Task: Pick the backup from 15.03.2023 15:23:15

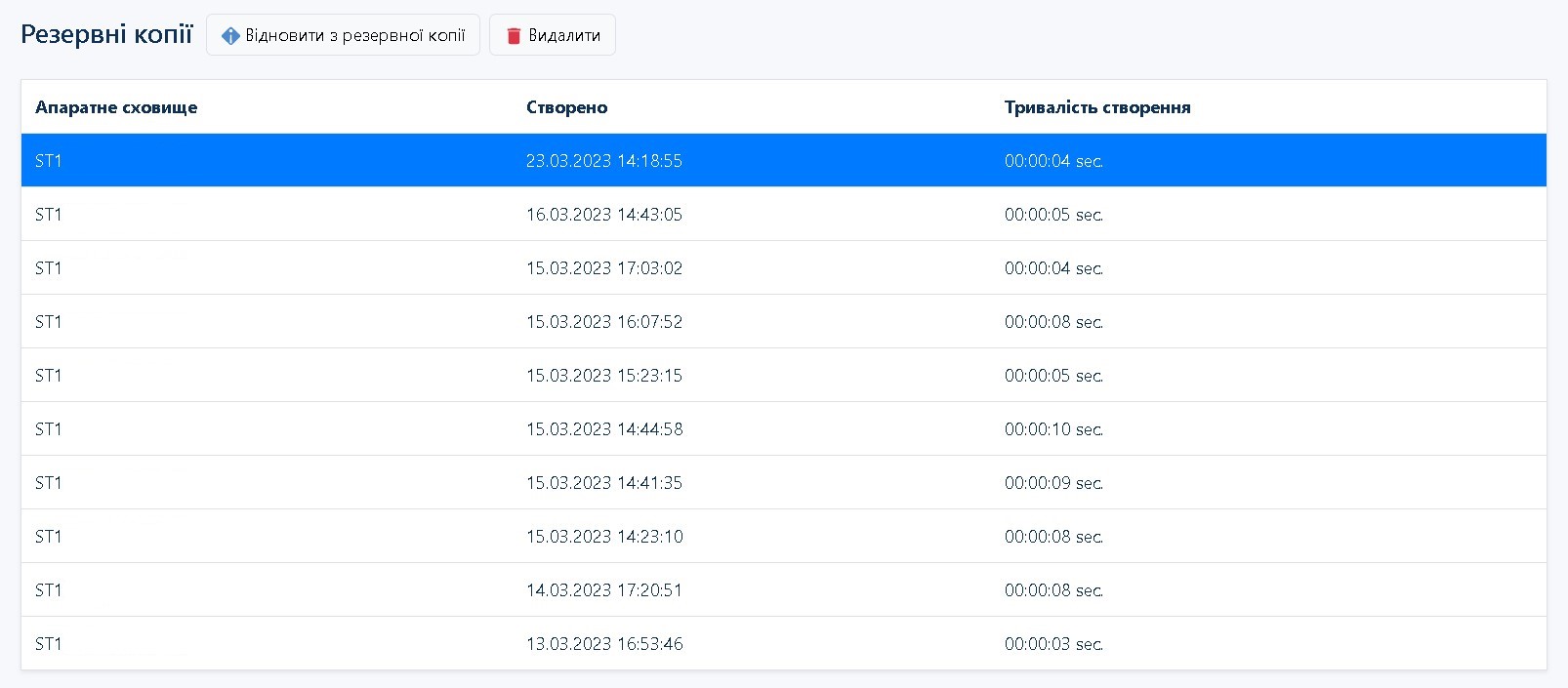Action: pyautogui.click(x=603, y=376)
